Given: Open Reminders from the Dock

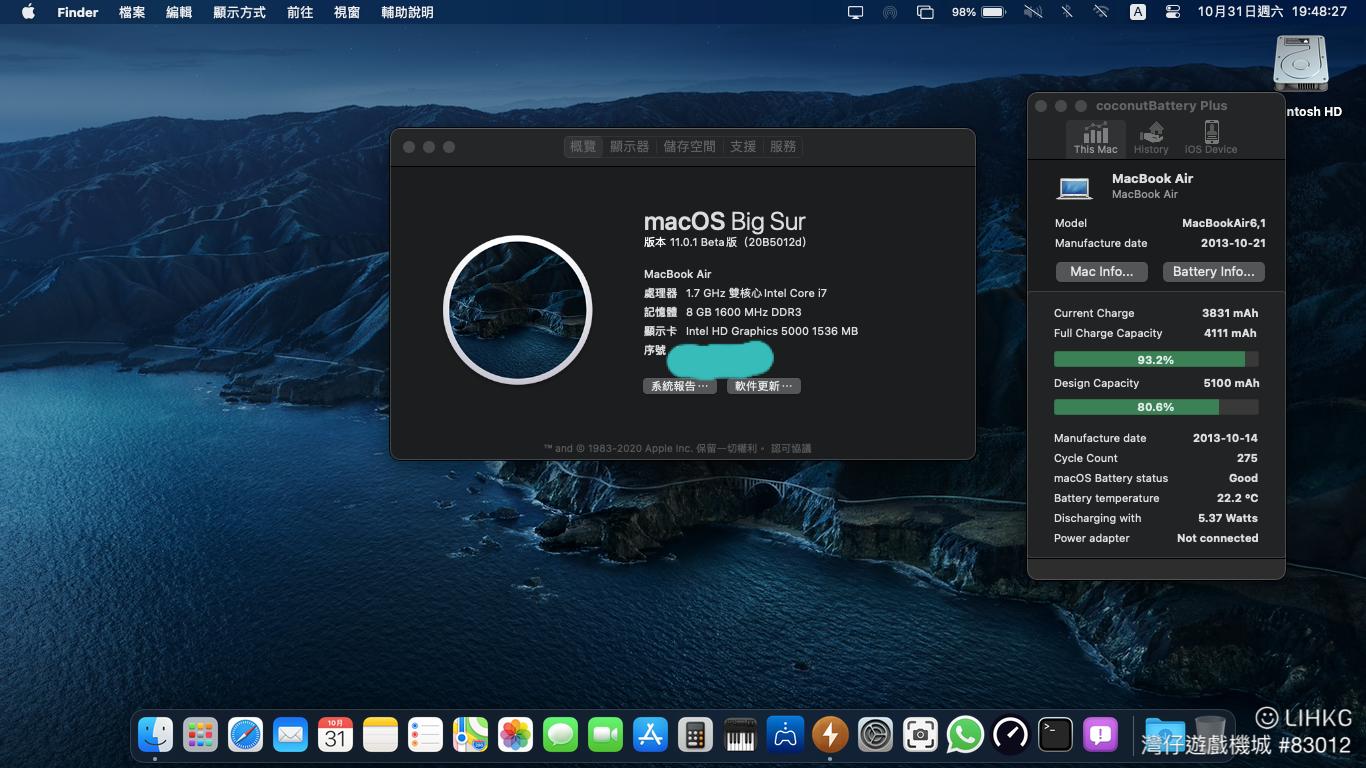Looking at the screenshot, I should click(425, 736).
